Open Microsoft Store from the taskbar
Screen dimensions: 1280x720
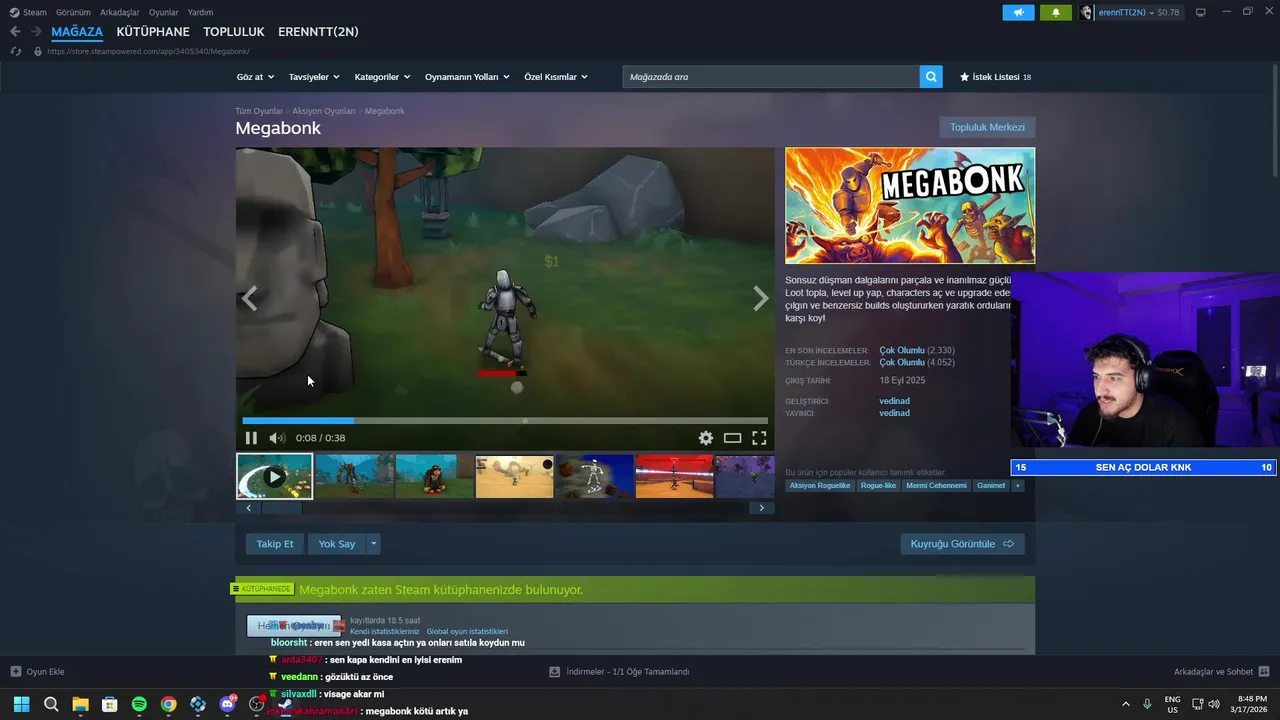click(110, 704)
